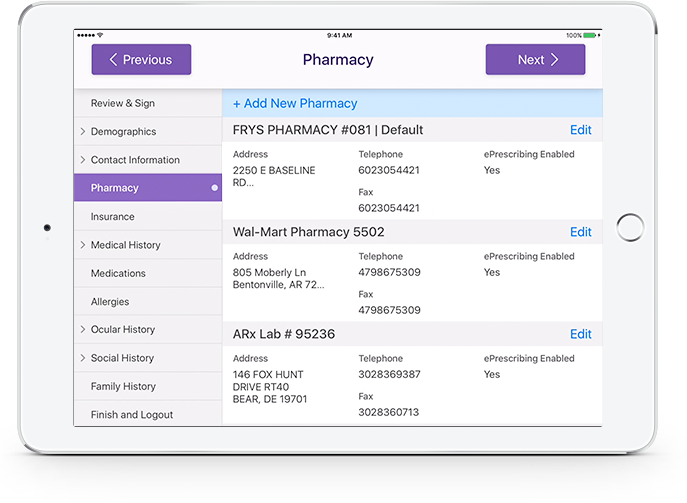This screenshot has height=503, width=687.
Task: Expand the Demographics chevron
Action: coord(82,131)
